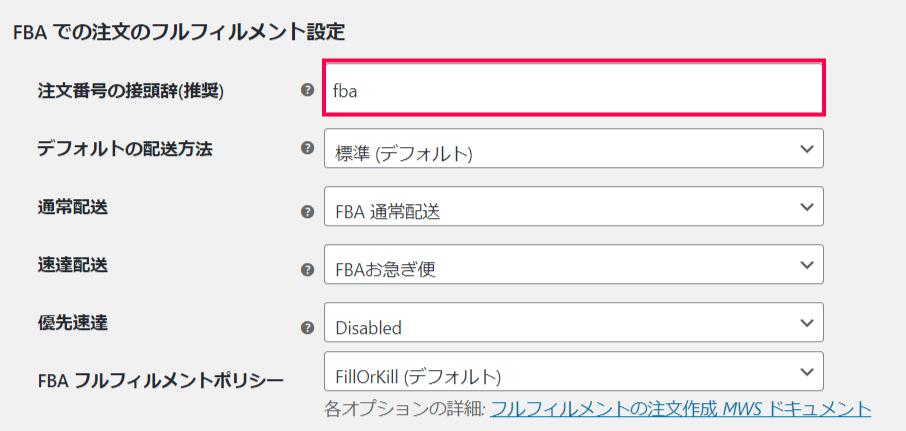Click help icon beside 速達配送
Image resolution: width=906 pixels, height=431 pixels.
[308, 270]
